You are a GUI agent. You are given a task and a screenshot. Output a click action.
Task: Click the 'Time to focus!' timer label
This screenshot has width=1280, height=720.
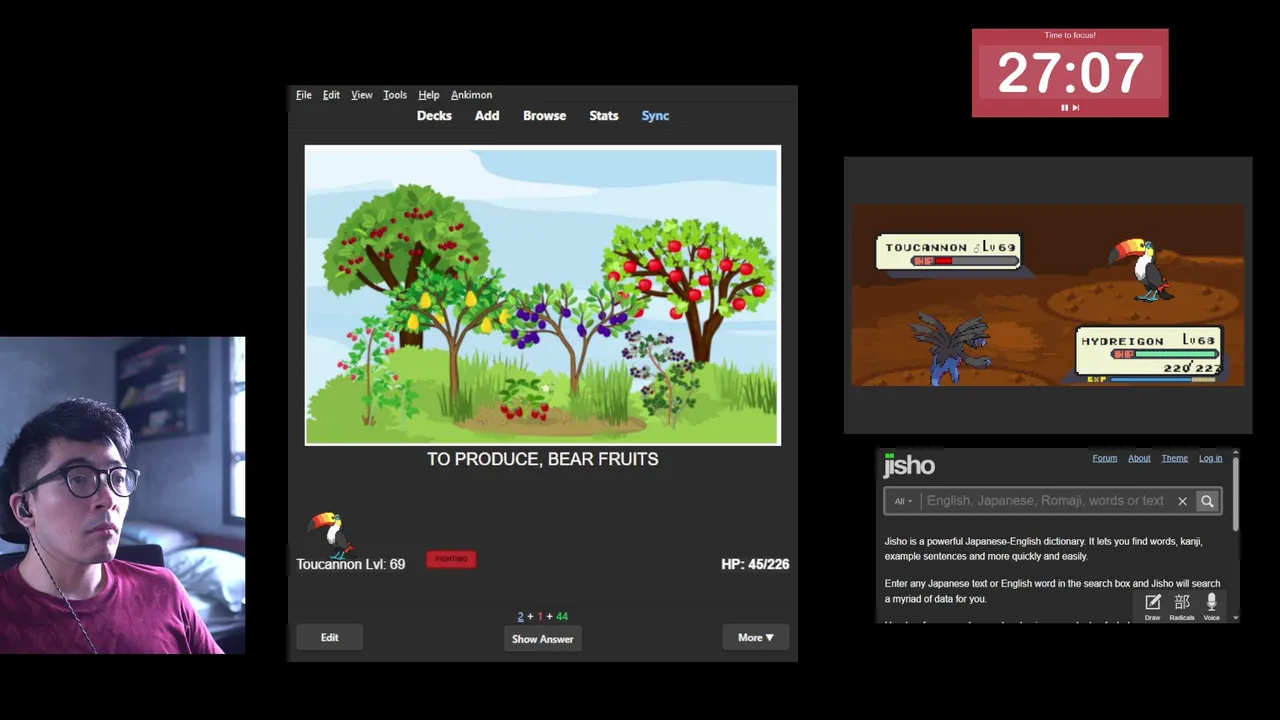[1070, 35]
